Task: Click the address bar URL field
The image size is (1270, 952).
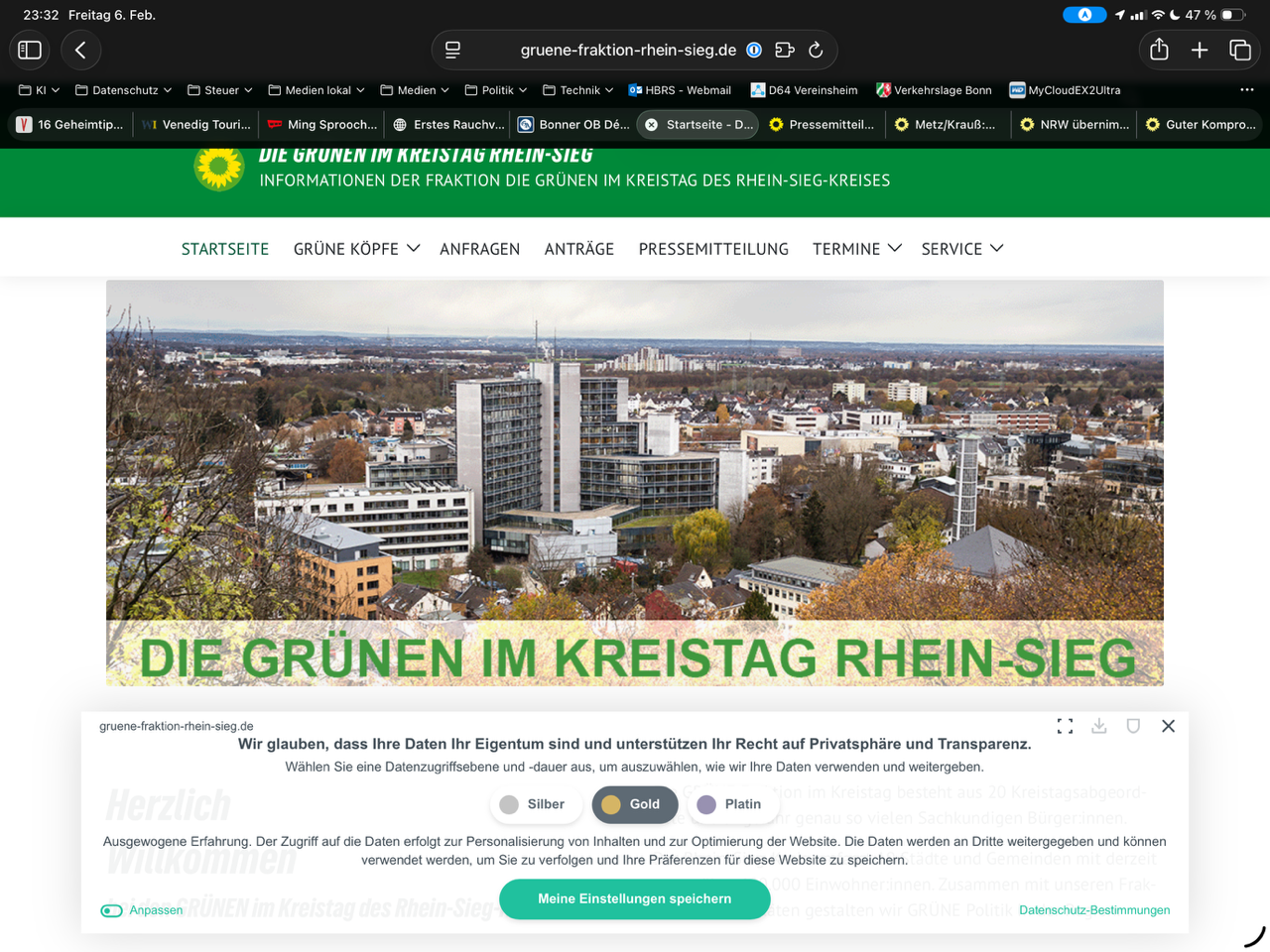Action: [x=627, y=50]
